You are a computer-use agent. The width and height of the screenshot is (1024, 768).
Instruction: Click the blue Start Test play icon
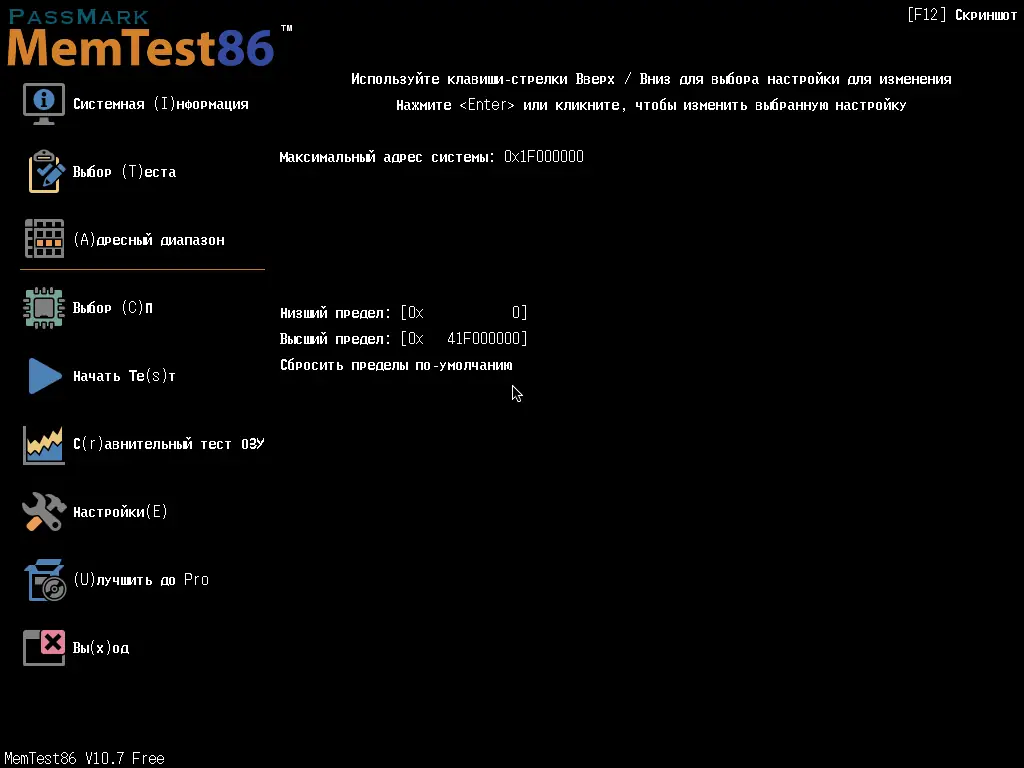pos(45,376)
